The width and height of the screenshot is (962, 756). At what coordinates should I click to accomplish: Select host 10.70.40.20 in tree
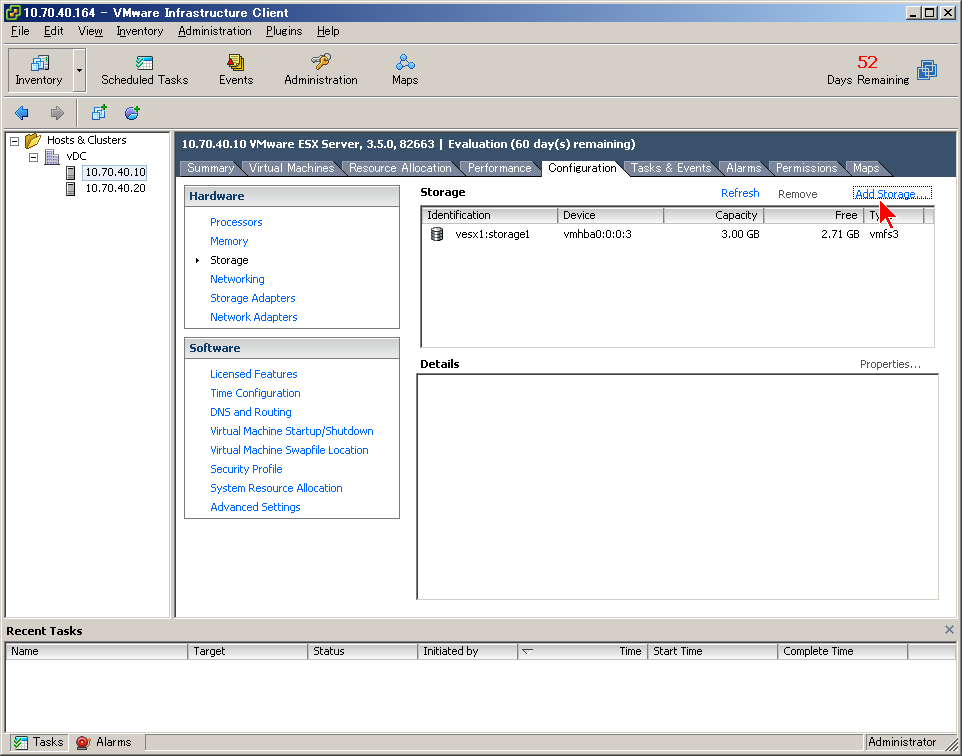tap(115, 188)
